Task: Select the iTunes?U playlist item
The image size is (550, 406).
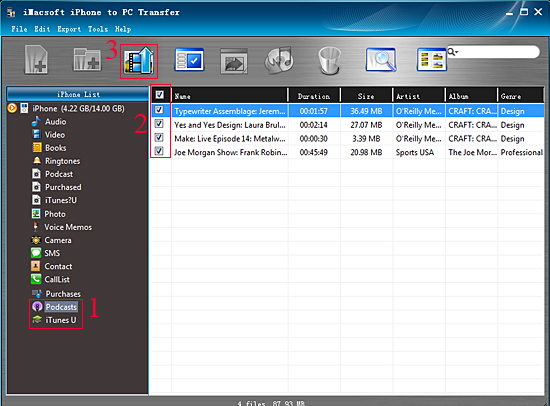Action: (61, 200)
